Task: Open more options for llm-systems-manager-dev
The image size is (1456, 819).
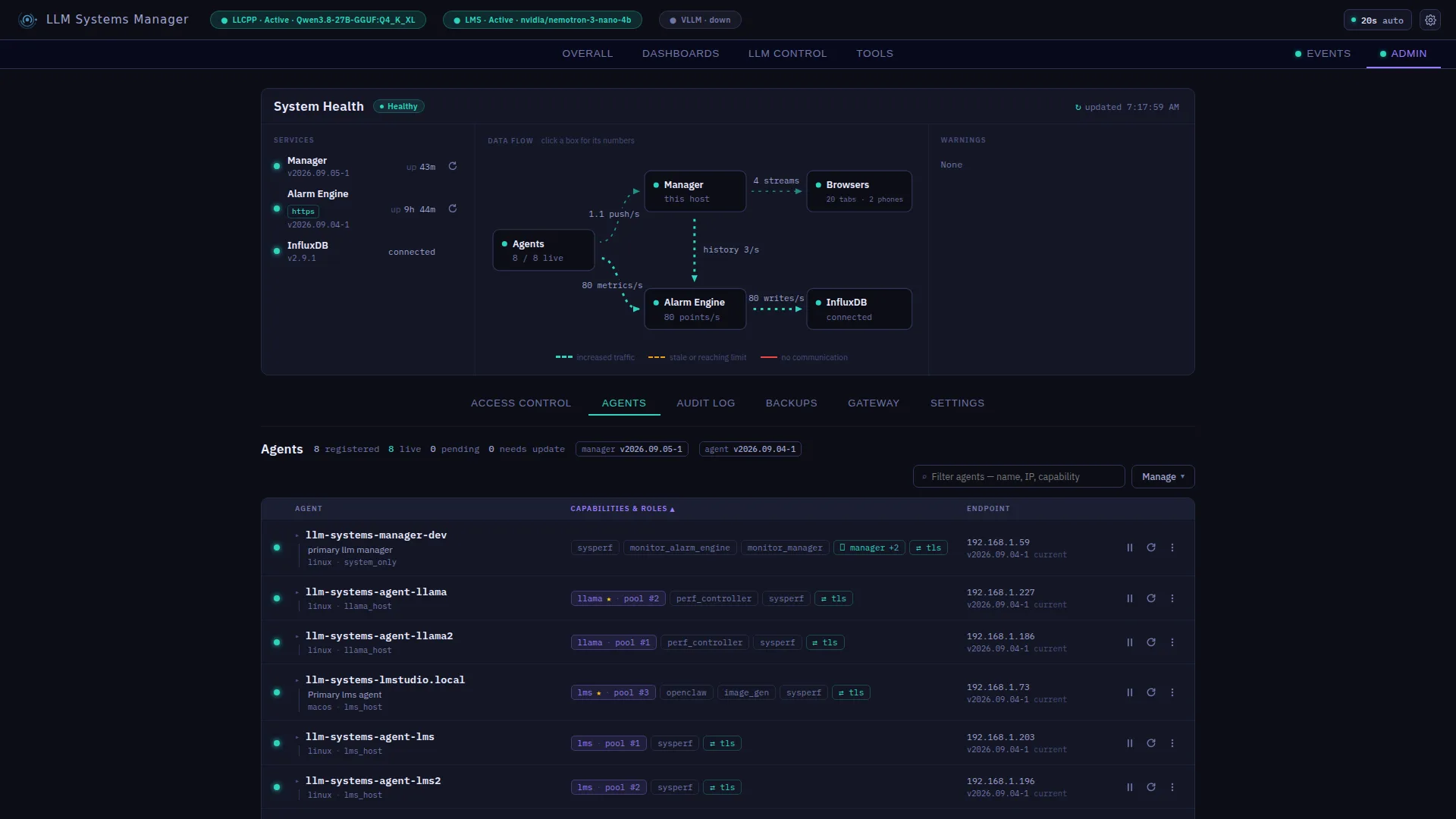Action: (1172, 548)
